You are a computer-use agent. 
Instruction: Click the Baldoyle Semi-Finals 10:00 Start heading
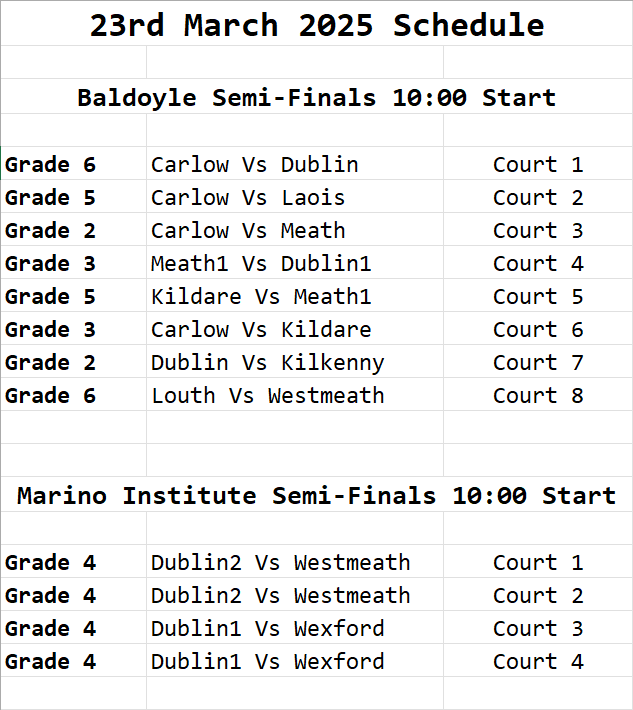(x=317, y=98)
